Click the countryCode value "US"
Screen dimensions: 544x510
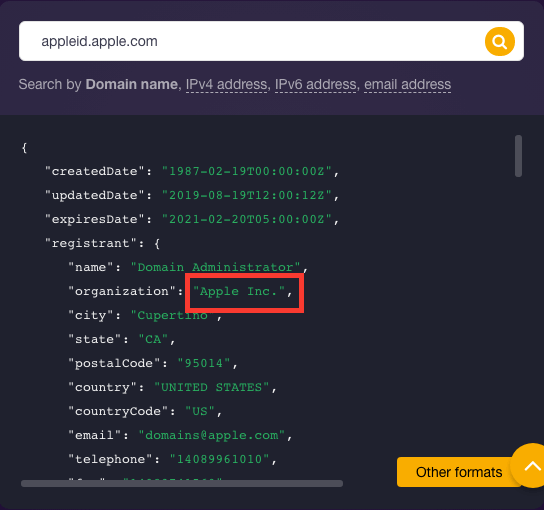[200, 411]
